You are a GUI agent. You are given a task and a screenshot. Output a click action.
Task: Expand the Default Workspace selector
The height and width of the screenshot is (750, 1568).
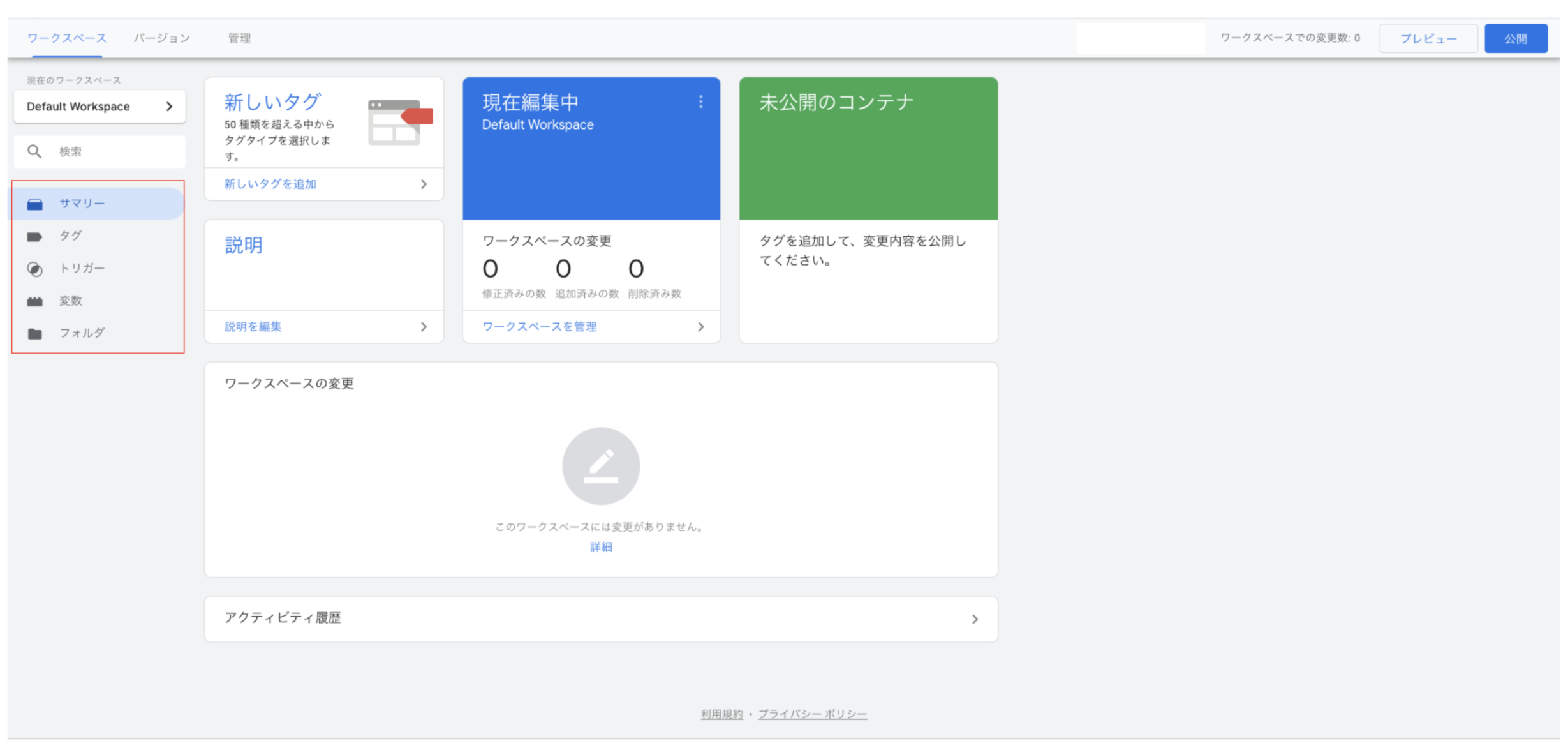(x=100, y=107)
